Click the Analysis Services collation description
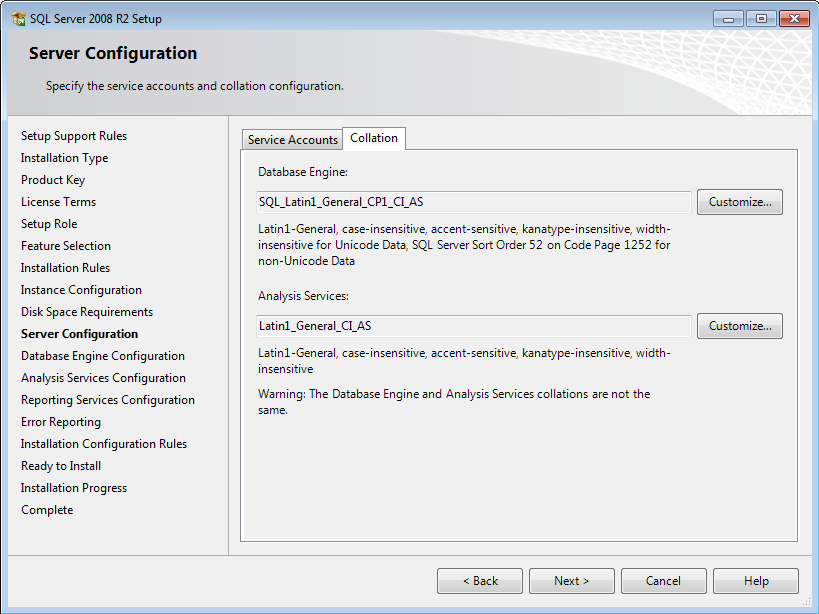 [x=464, y=361]
